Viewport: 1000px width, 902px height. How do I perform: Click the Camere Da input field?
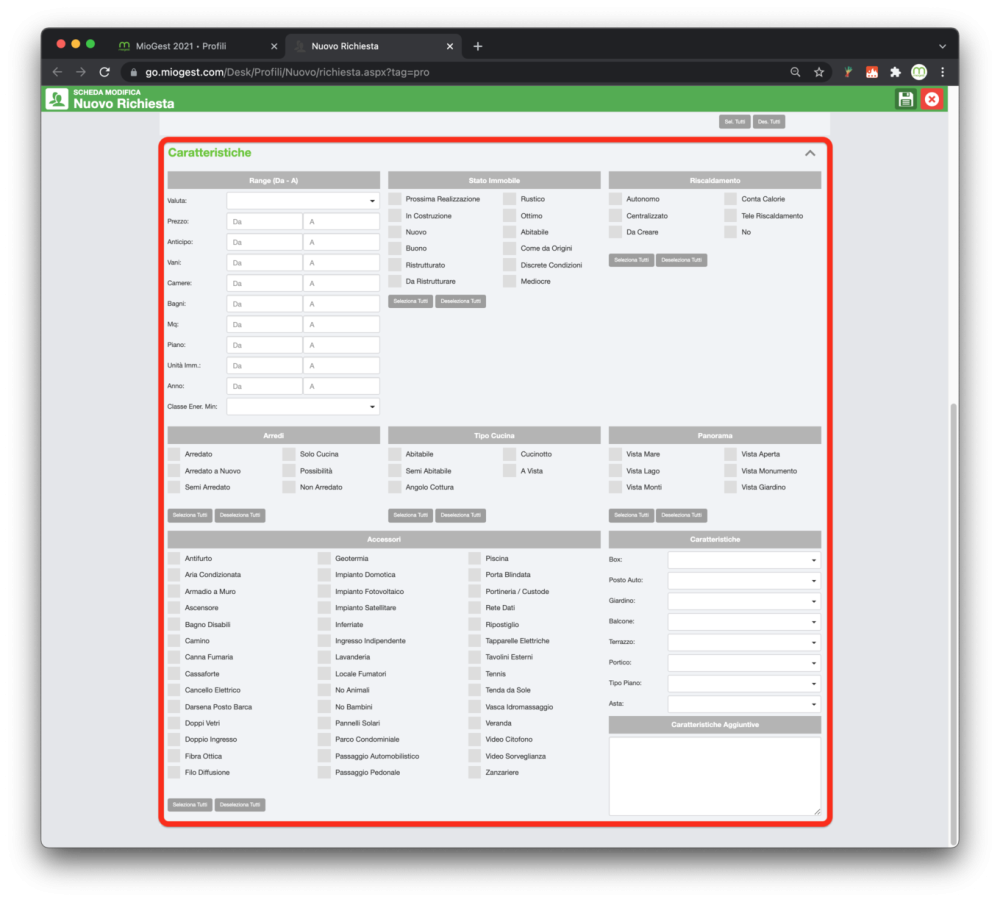click(264, 283)
